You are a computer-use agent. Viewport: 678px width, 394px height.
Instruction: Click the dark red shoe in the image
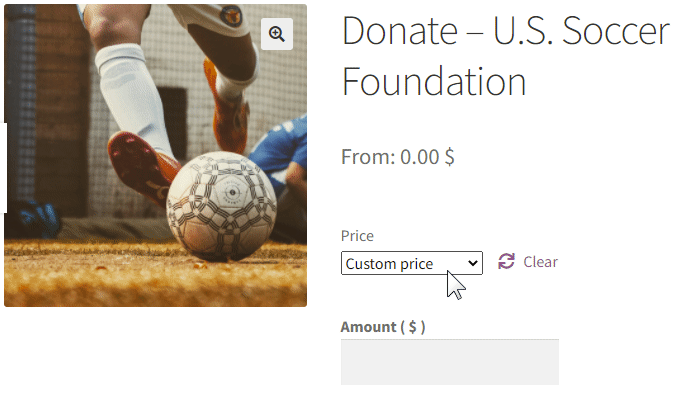(141, 167)
